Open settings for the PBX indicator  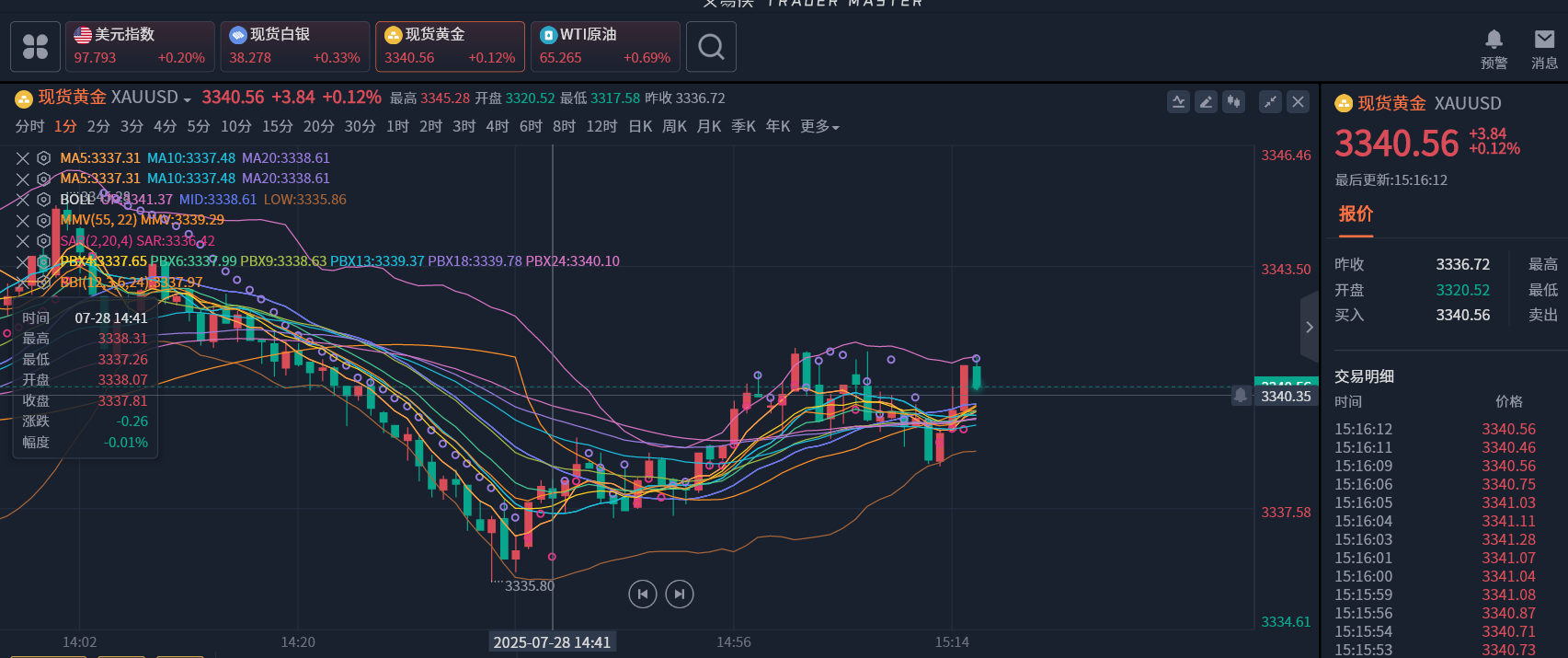tap(43, 262)
